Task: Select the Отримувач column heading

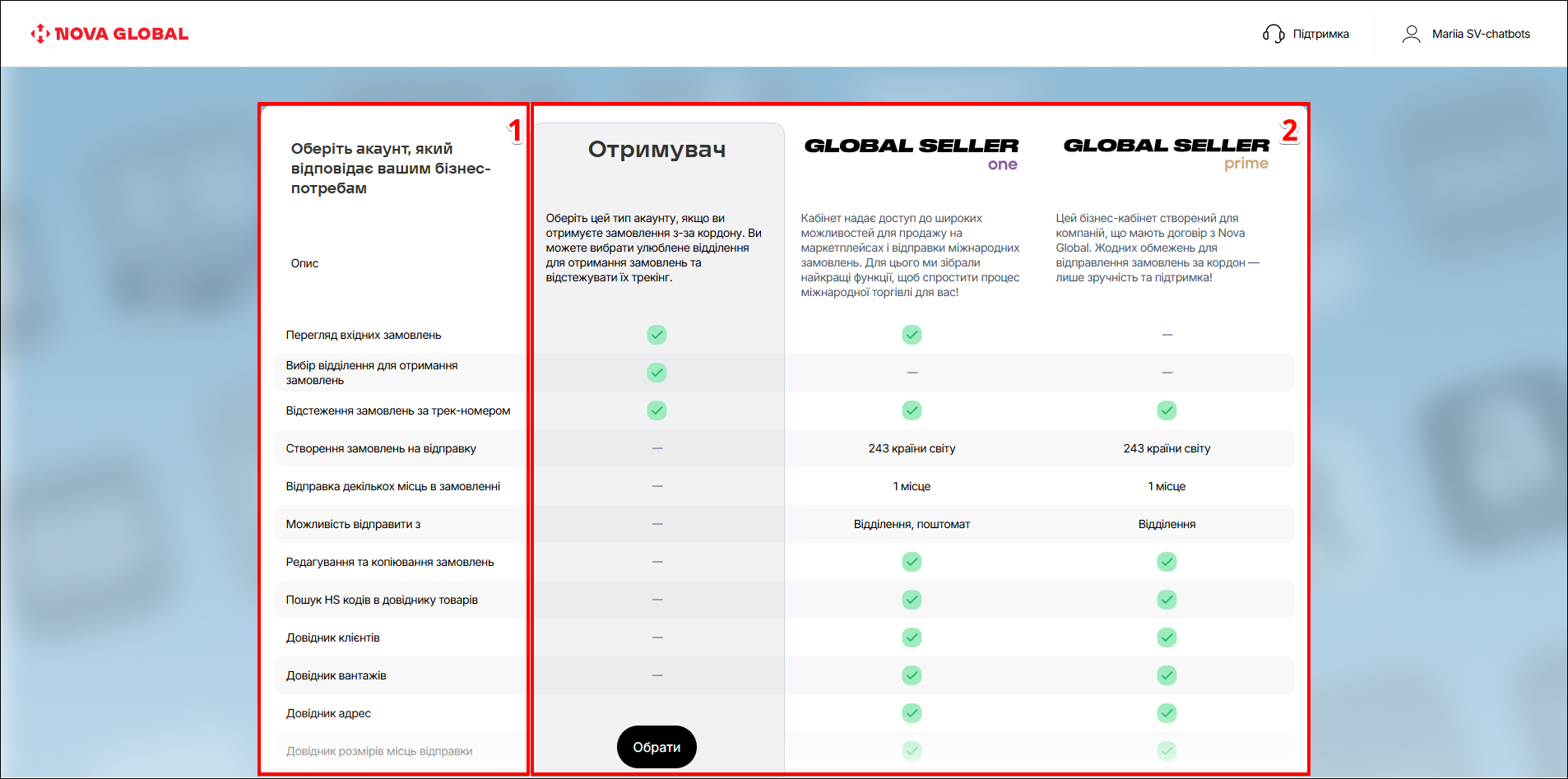Action: (x=656, y=150)
